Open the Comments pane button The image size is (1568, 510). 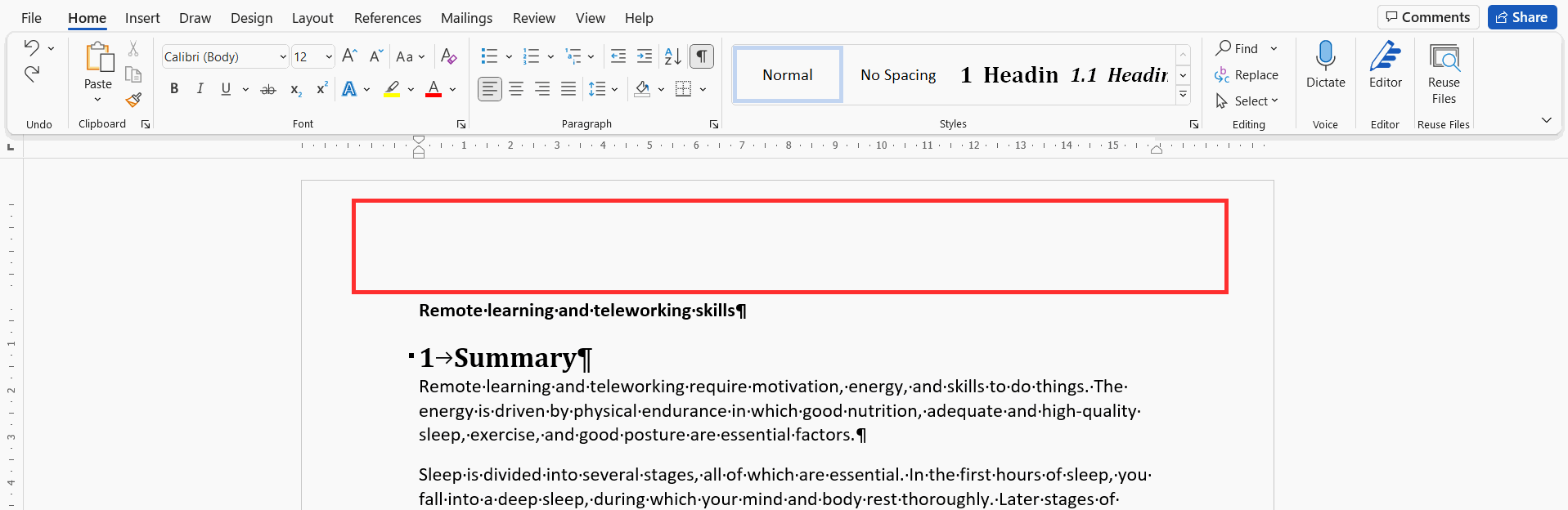(1428, 17)
